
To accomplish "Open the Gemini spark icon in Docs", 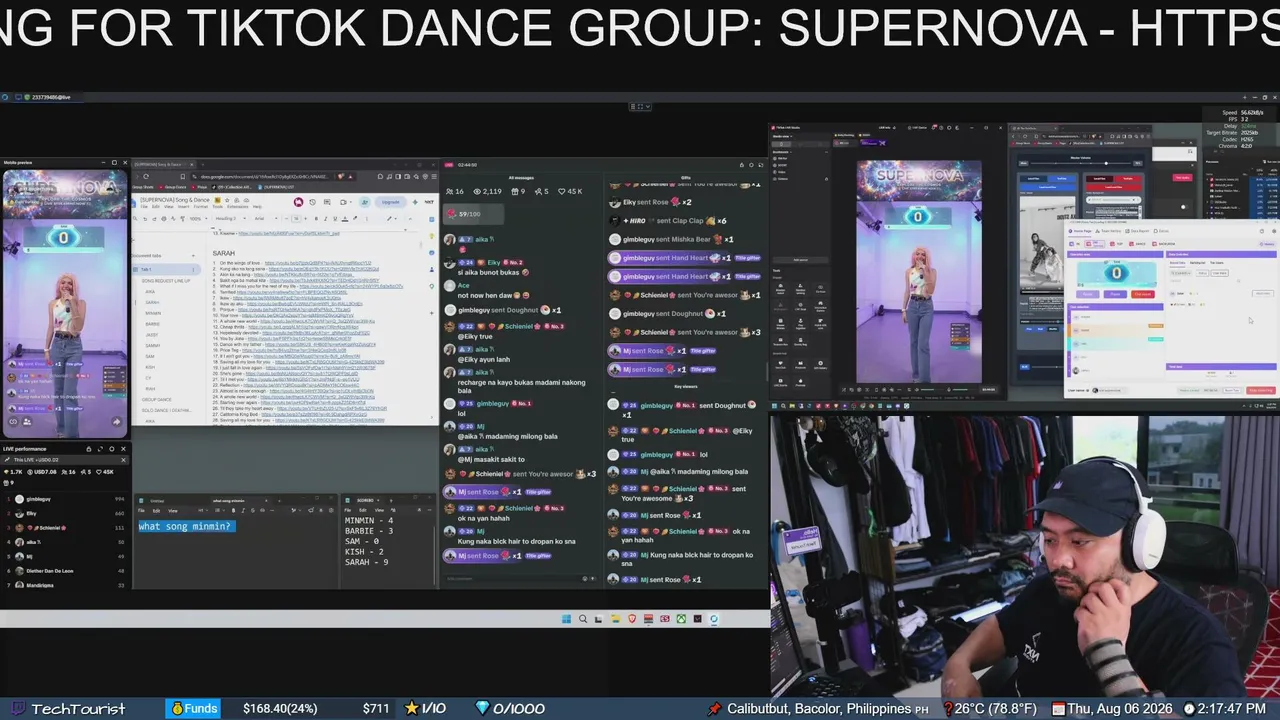I will pyautogui.click(x=413, y=202).
